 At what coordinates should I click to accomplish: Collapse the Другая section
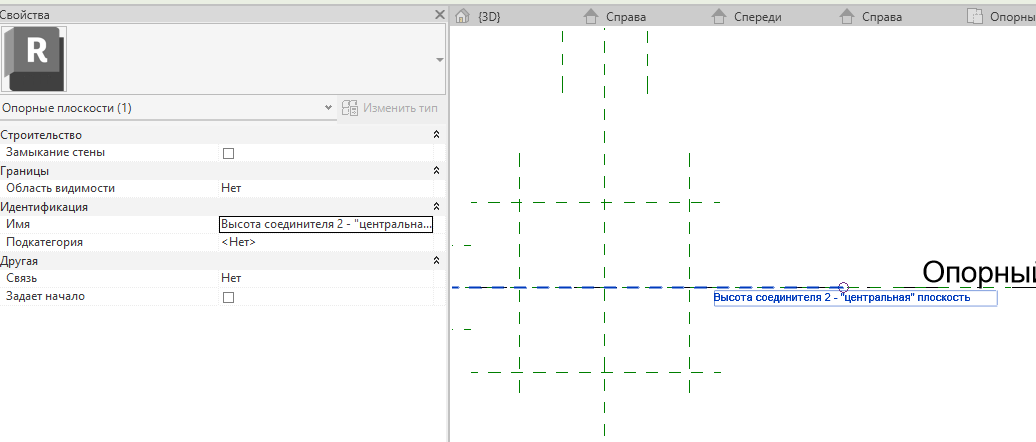(x=436, y=261)
